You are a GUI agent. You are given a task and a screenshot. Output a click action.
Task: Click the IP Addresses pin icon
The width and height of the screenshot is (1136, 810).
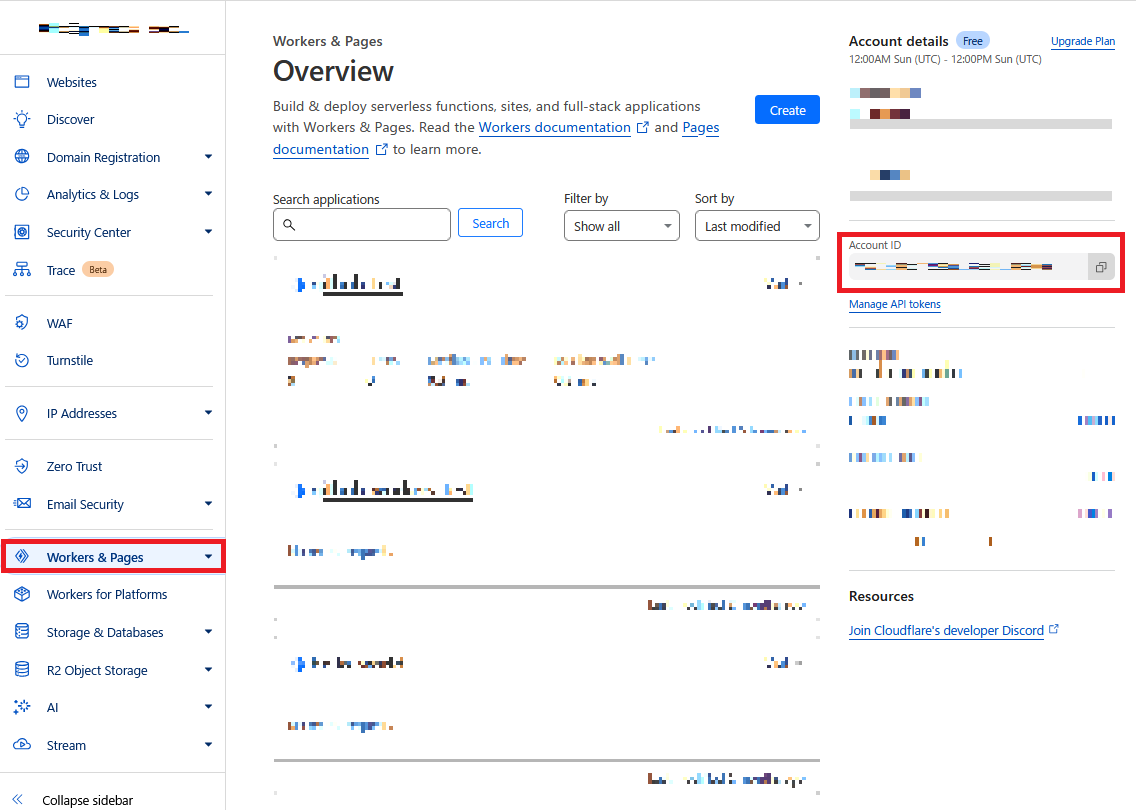pyautogui.click(x=22, y=413)
